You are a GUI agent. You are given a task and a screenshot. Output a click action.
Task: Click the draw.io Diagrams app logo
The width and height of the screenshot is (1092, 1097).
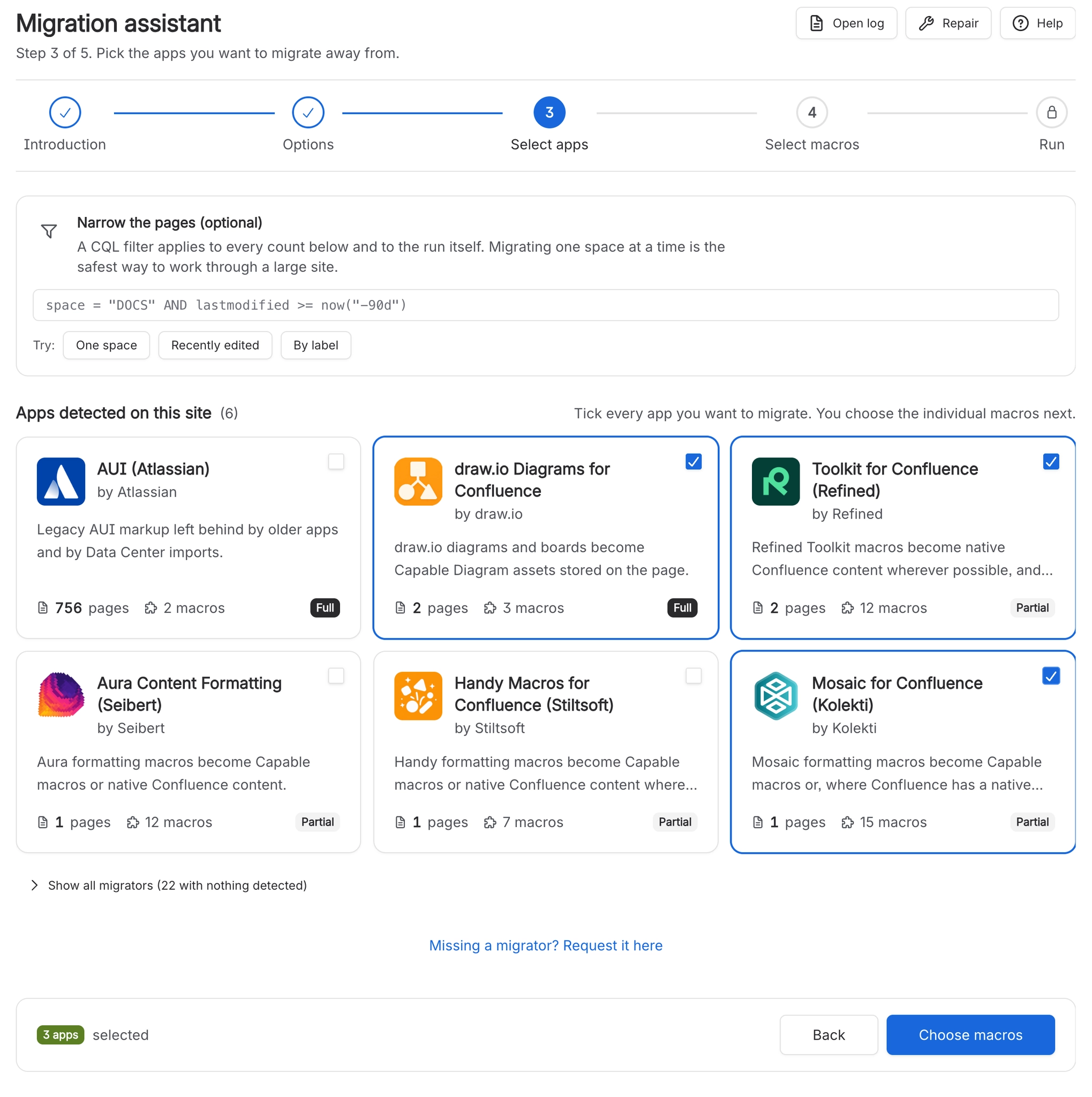(418, 482)
